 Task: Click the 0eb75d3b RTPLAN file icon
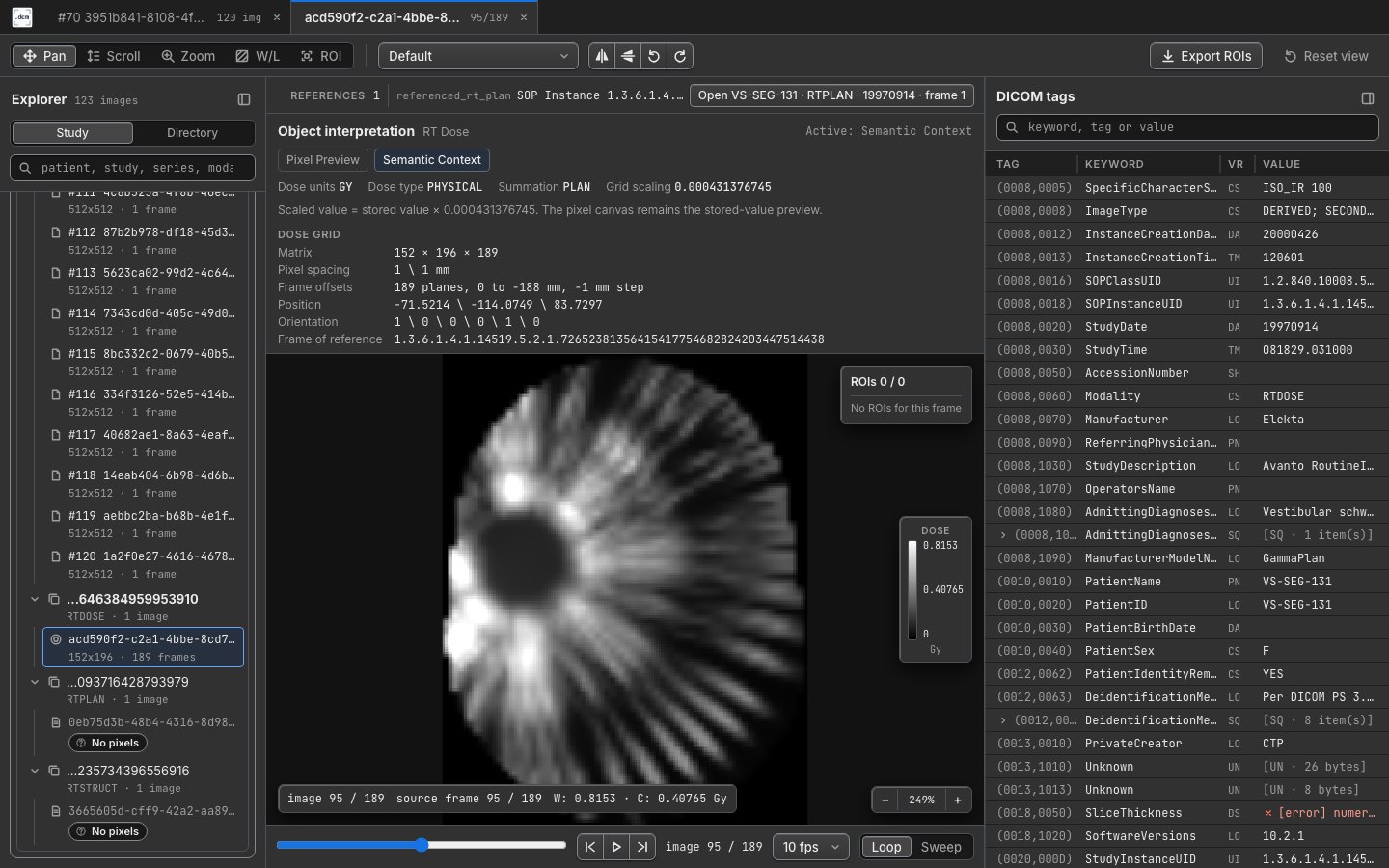(x=56, y=722)
